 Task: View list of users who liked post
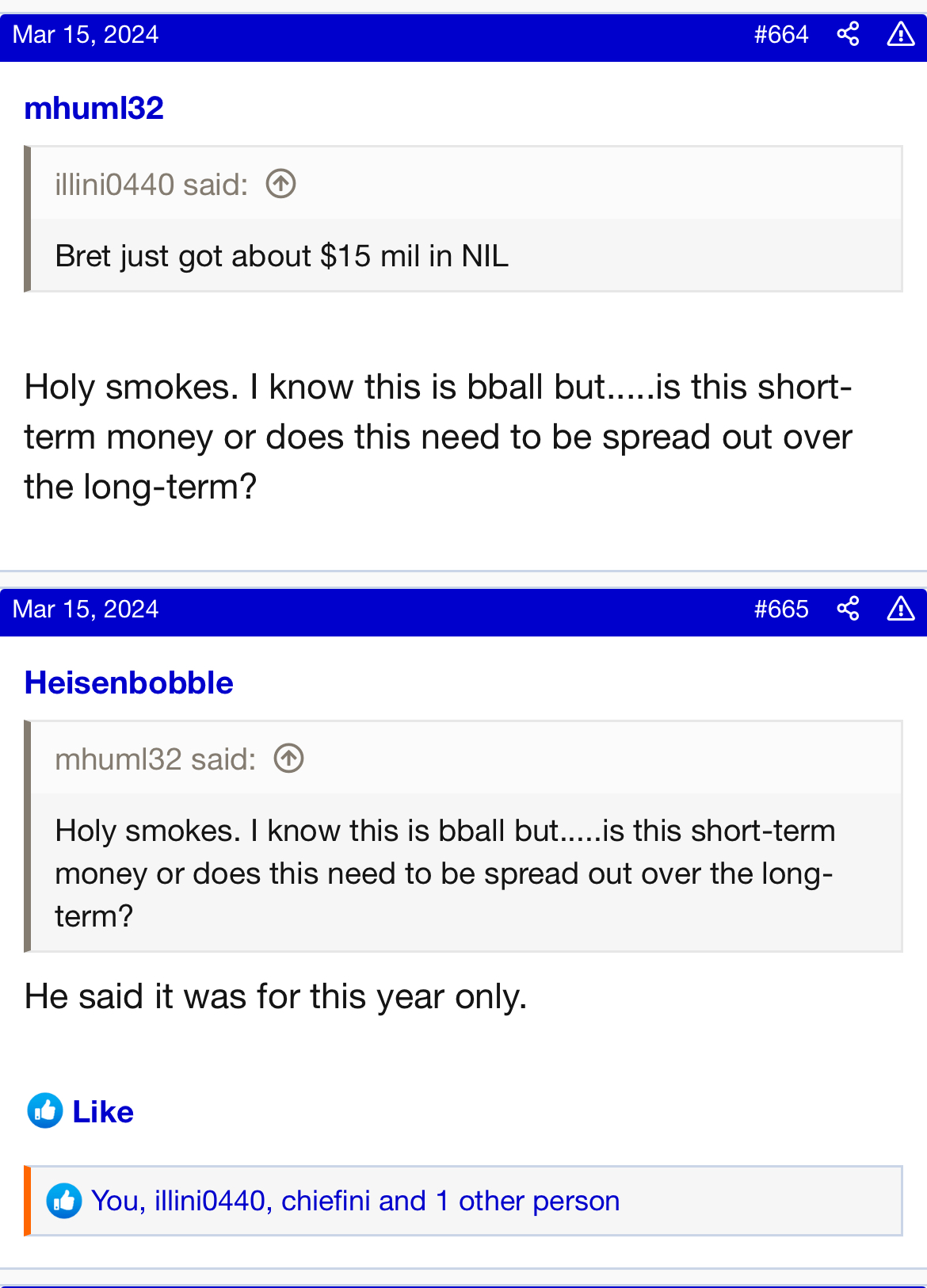[x=355, y=1201]
